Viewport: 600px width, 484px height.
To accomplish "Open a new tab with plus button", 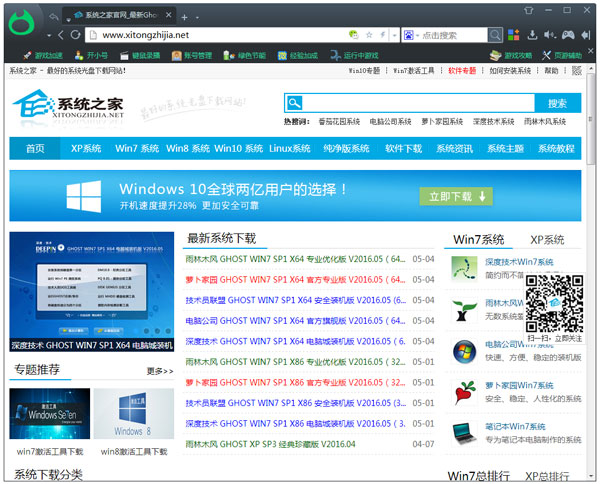I will pyautogui.click(x=185, y=18).
